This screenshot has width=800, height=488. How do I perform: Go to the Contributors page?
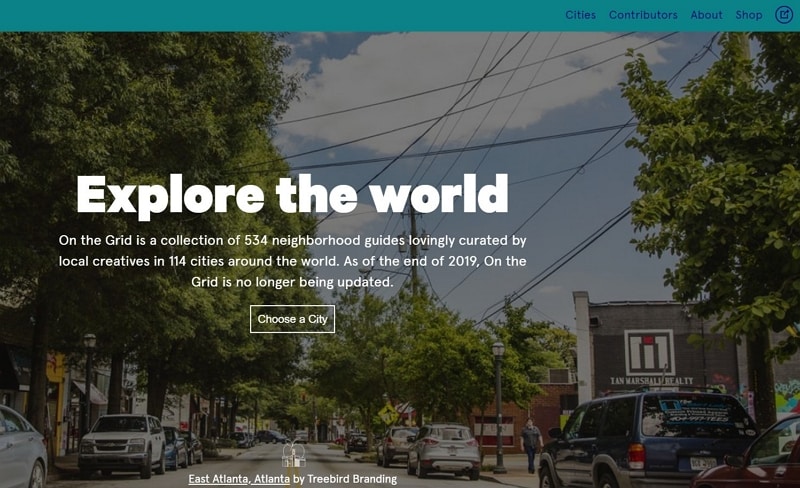[x=643, y=15]
